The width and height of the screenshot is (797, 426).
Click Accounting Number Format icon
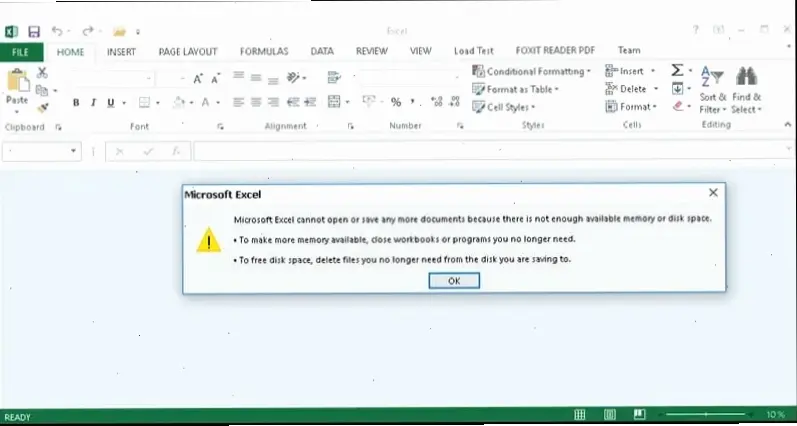click(x=369, y=101)
